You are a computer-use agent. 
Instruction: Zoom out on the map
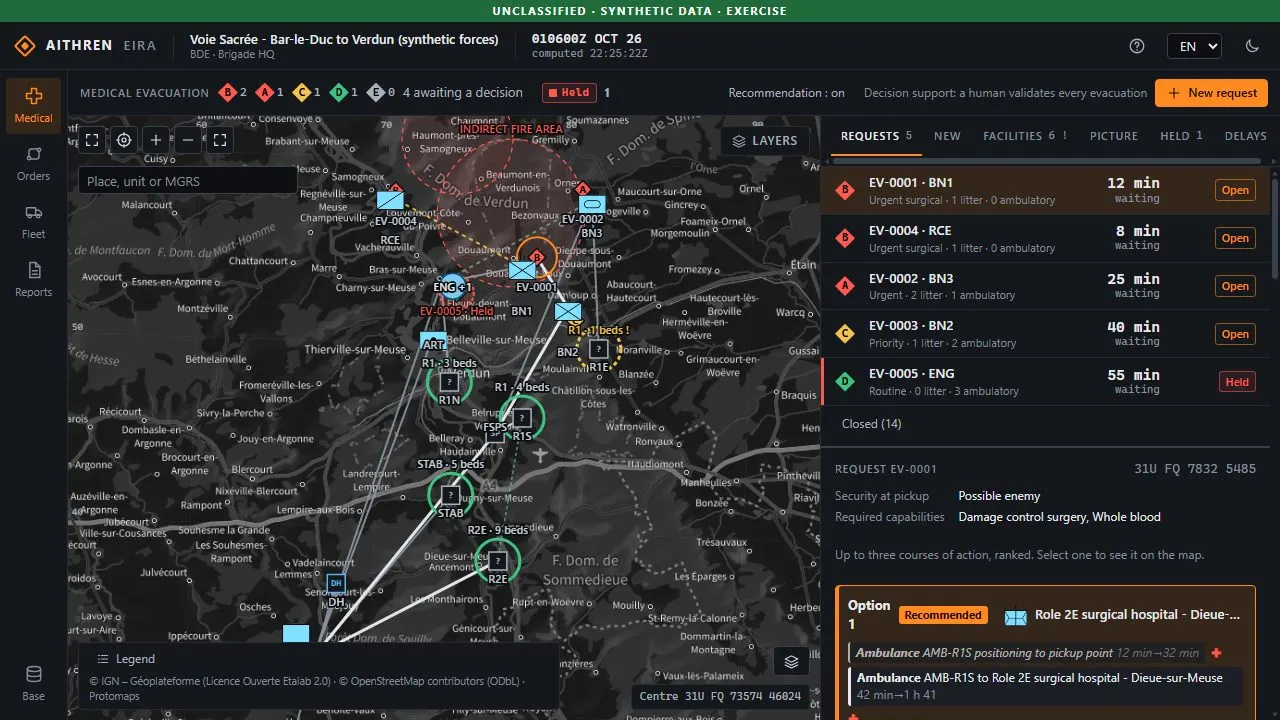188,140
